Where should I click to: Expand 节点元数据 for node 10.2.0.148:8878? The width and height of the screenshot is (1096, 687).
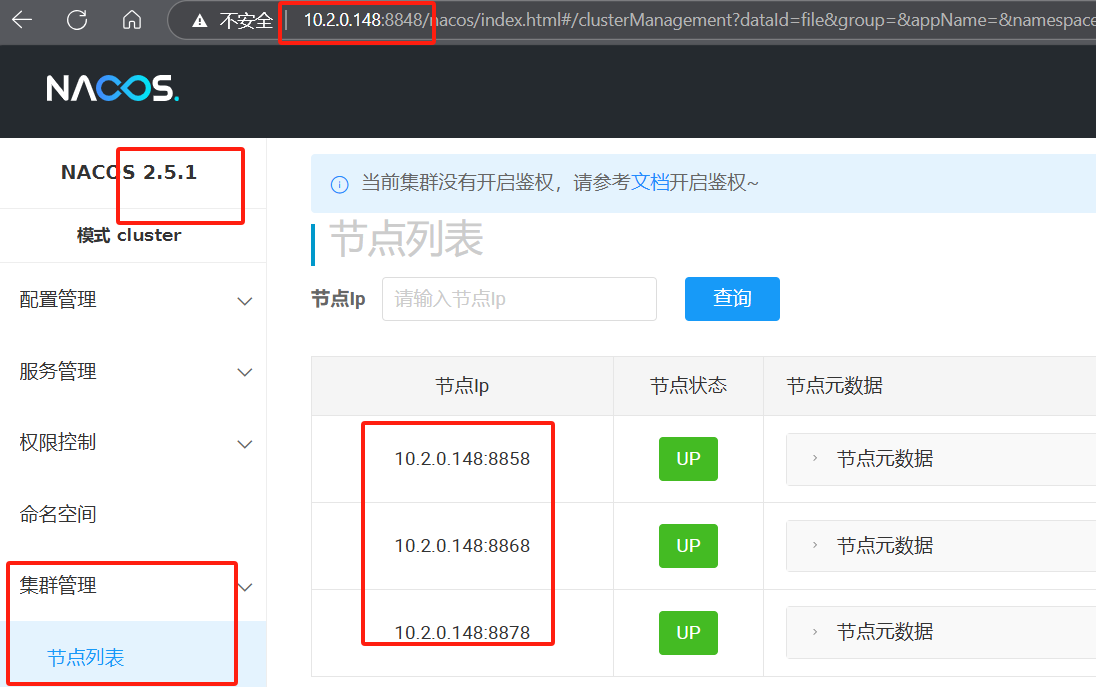click(x=815, y=632)
